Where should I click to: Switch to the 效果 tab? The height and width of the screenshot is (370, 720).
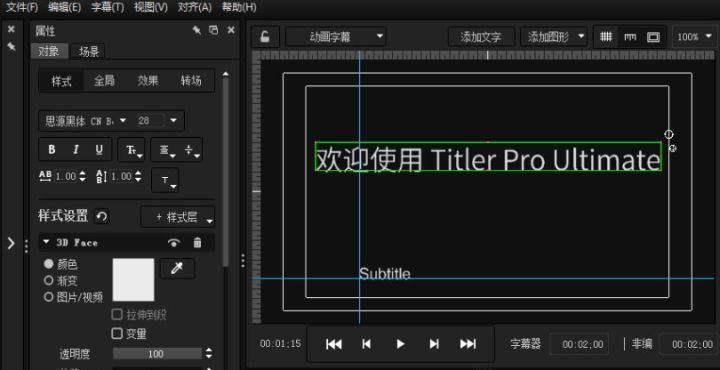click(x=148, y=81)
